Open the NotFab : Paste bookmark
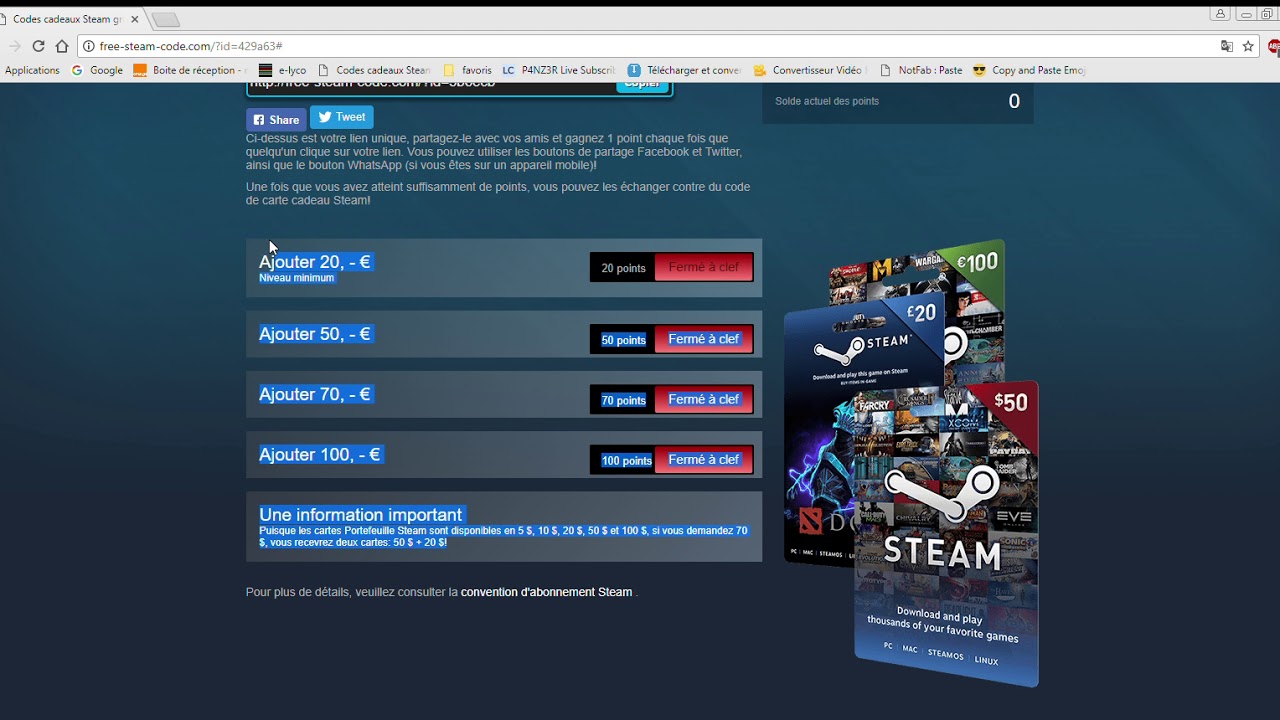The image size is (1280, 720). [x=921, y=70]
